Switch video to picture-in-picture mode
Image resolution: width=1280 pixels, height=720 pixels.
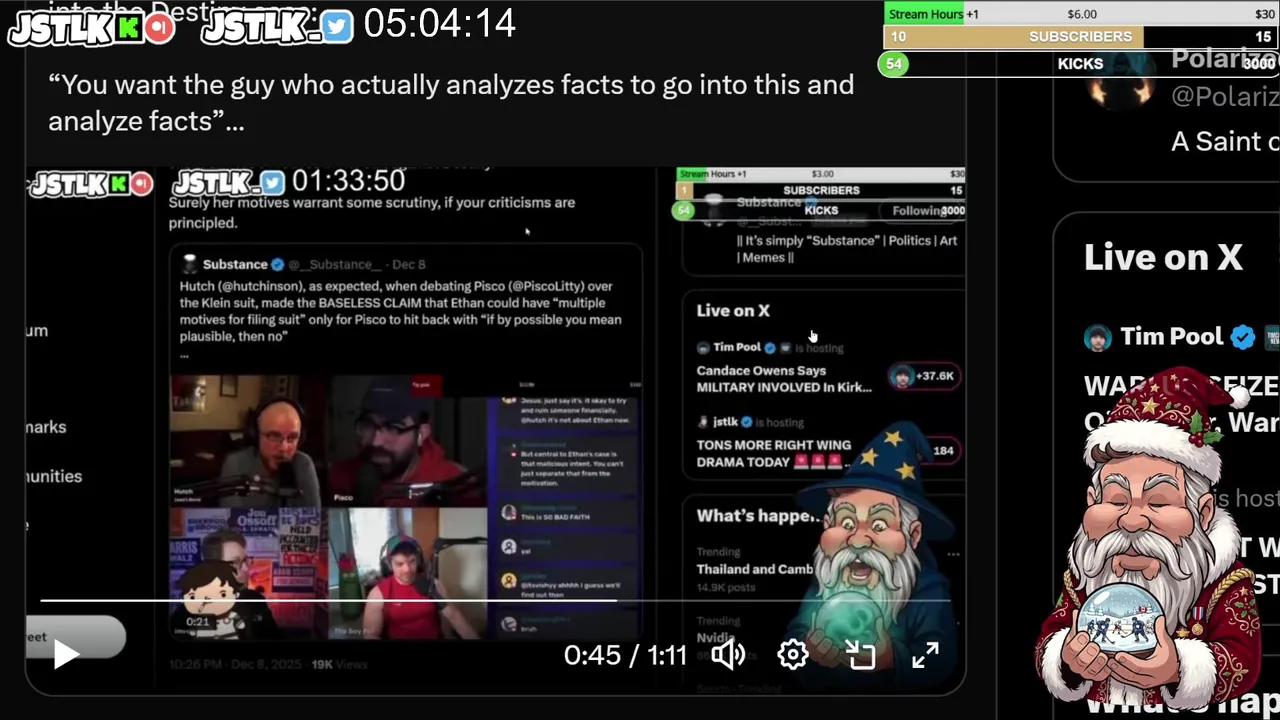point(860,655)
